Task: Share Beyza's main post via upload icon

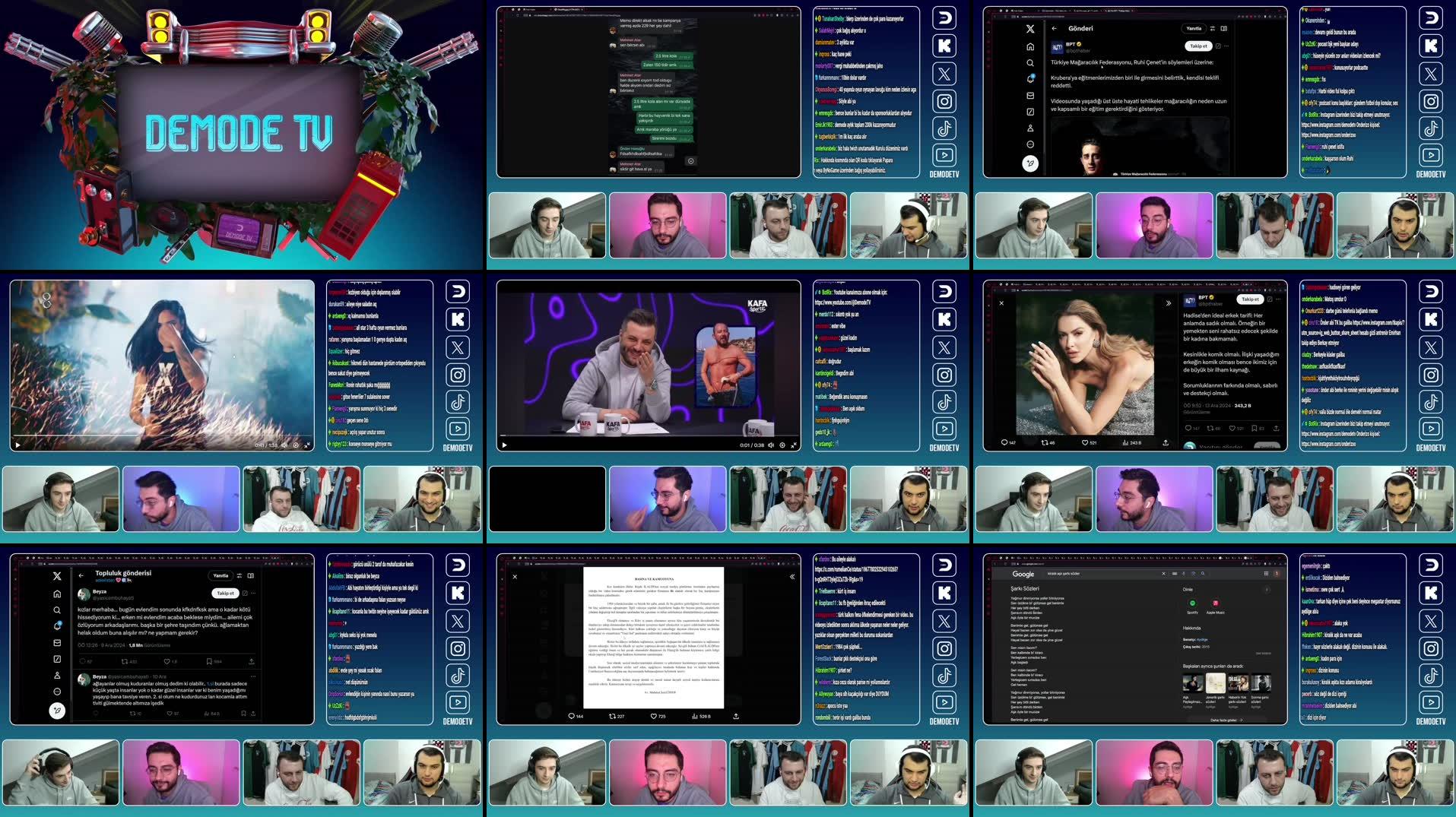Action: click(252, 661)
